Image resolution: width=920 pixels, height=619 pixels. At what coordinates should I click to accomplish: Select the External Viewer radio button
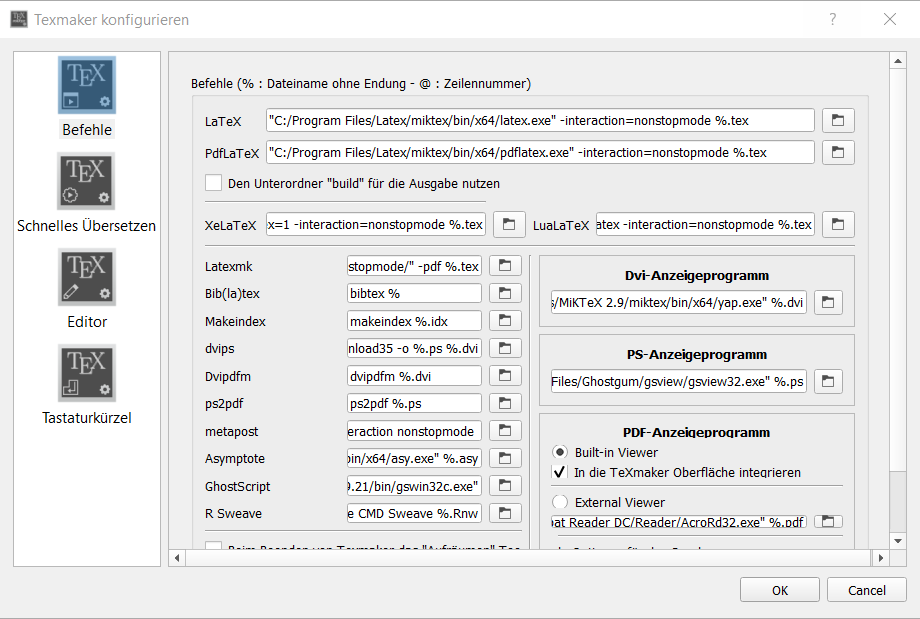tap(560, 502)
